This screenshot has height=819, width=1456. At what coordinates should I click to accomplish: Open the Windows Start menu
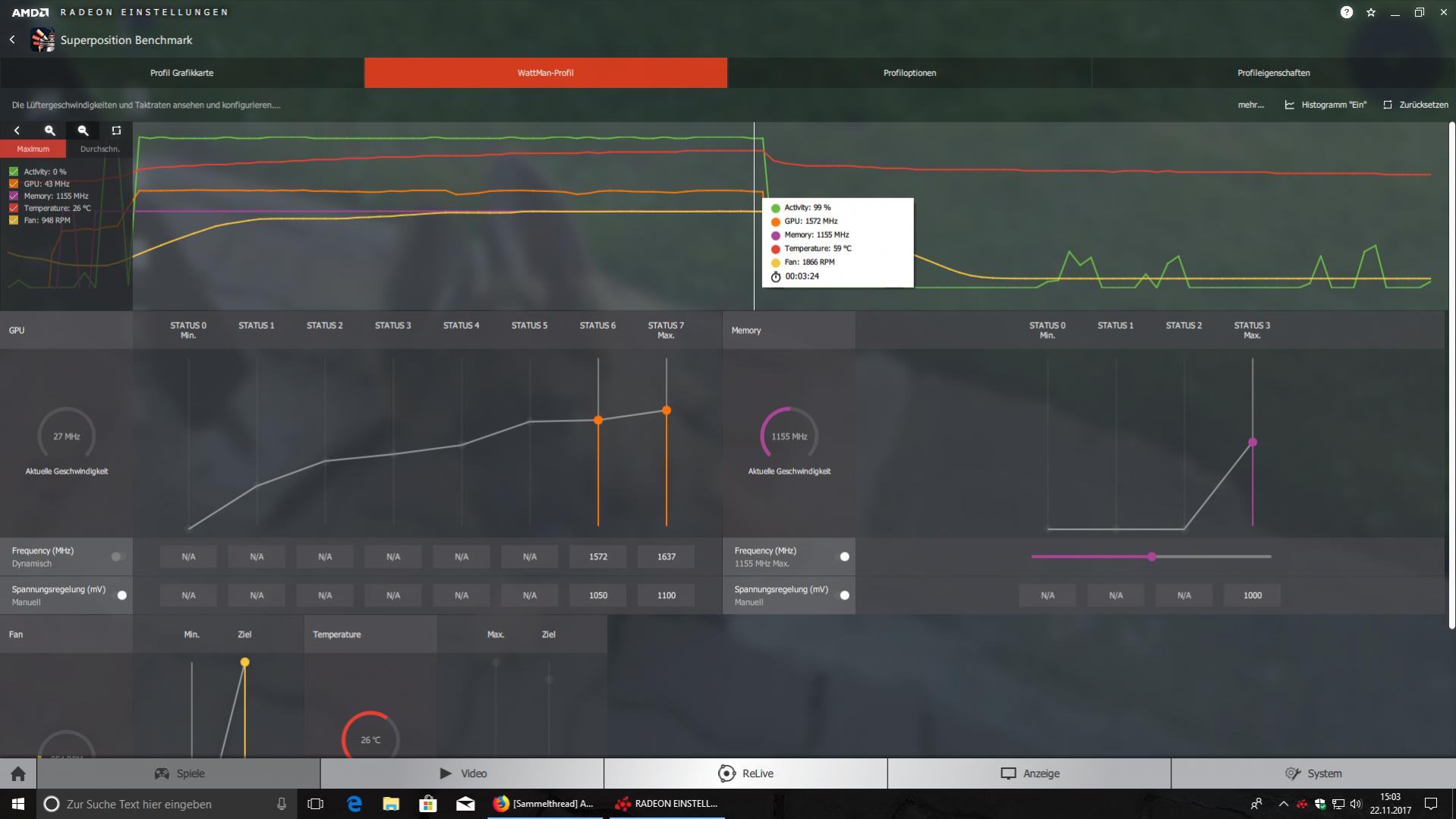(x=18, y=804)
